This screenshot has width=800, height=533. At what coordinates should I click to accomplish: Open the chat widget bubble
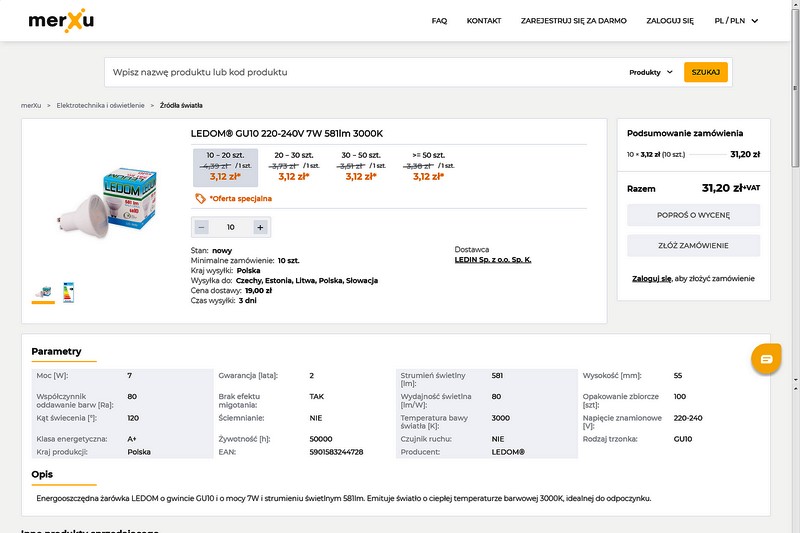766,359
